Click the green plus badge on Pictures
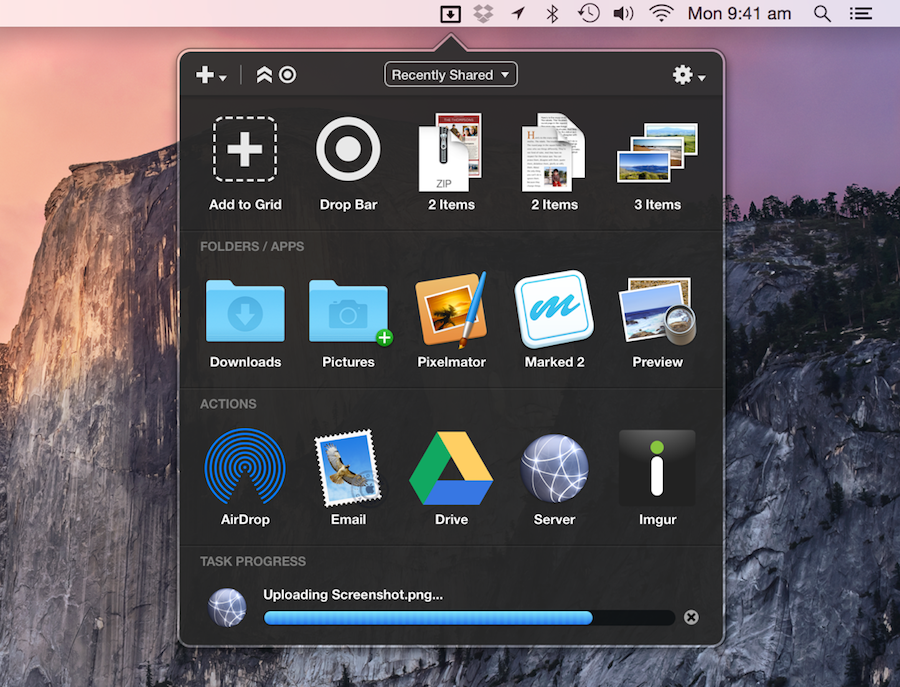Viewport: 900px width, 687px height. pos(385,337)
